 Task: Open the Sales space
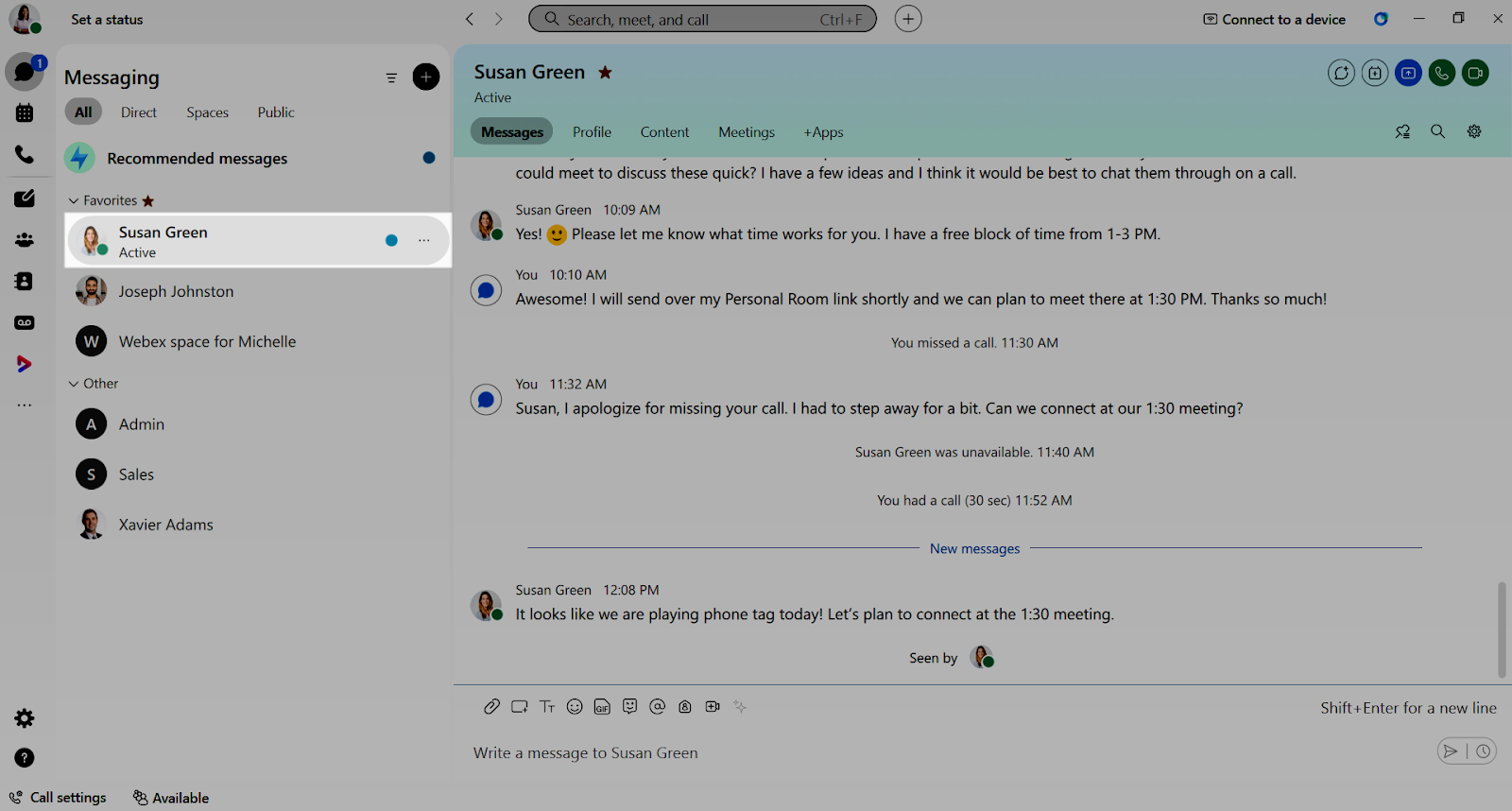257,475
